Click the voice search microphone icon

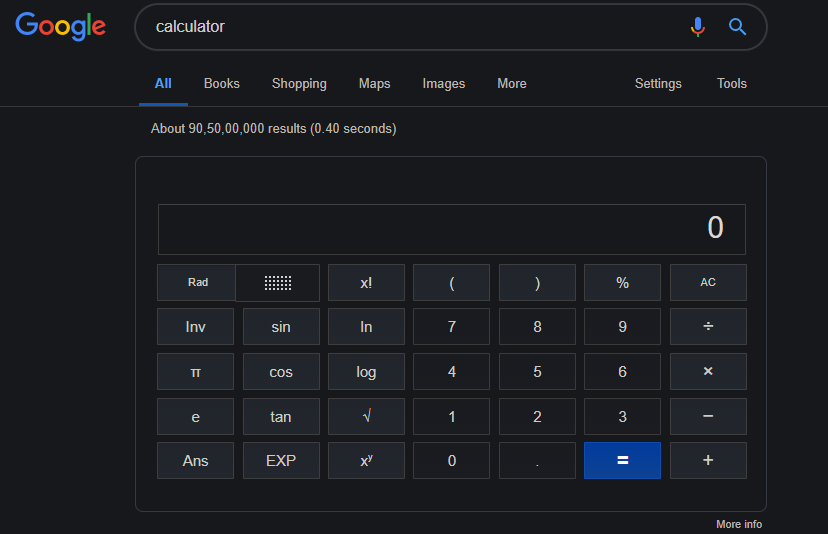698,27
